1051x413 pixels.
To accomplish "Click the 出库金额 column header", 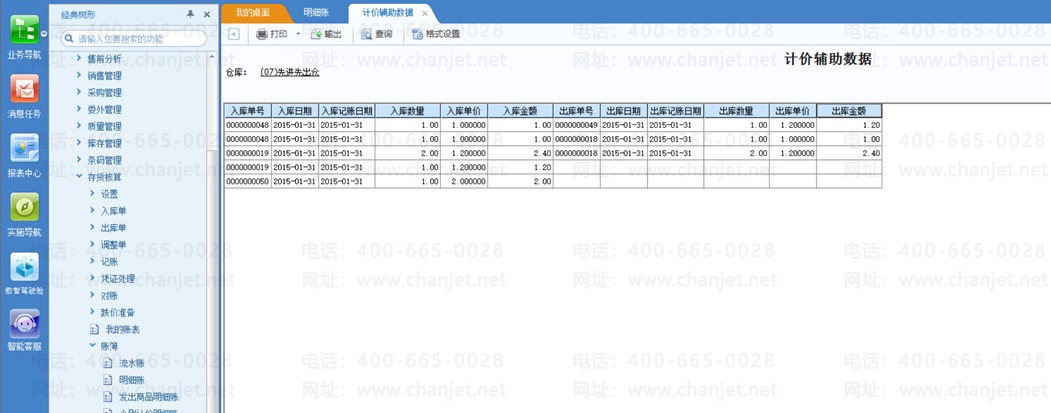I will (x=849, y=111).
